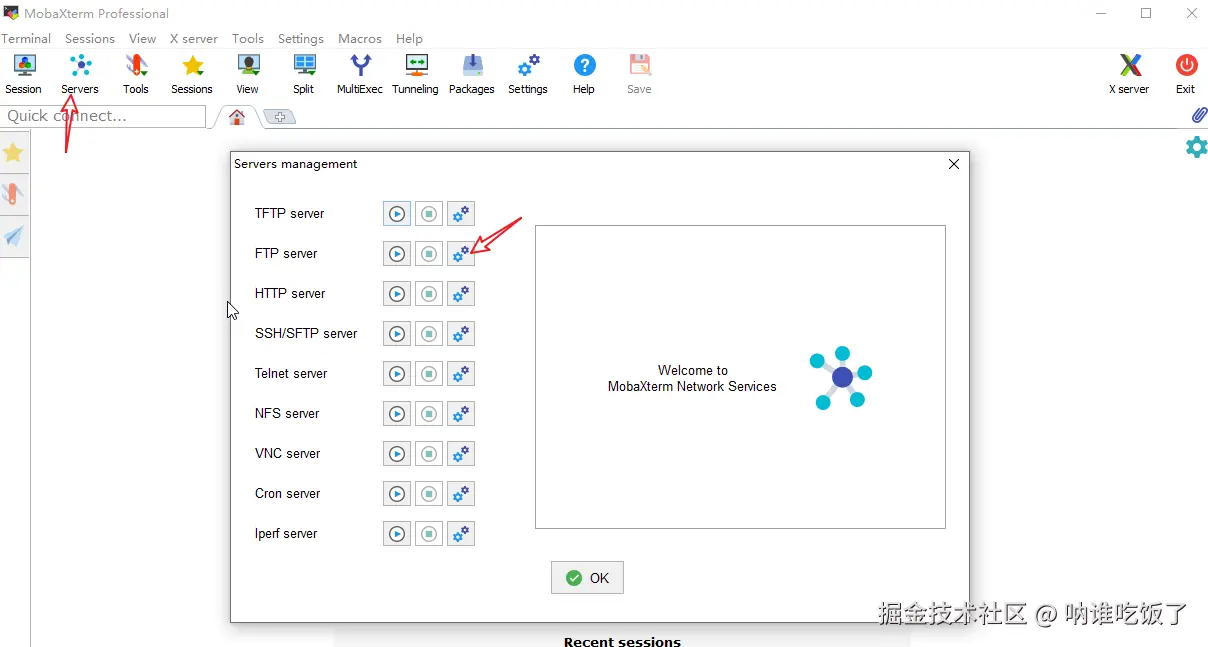The height and width of the screenshot is (647, 1208).
Task: Open the Terminal menu
Action: pyautogui.click(x=26, y=38)
